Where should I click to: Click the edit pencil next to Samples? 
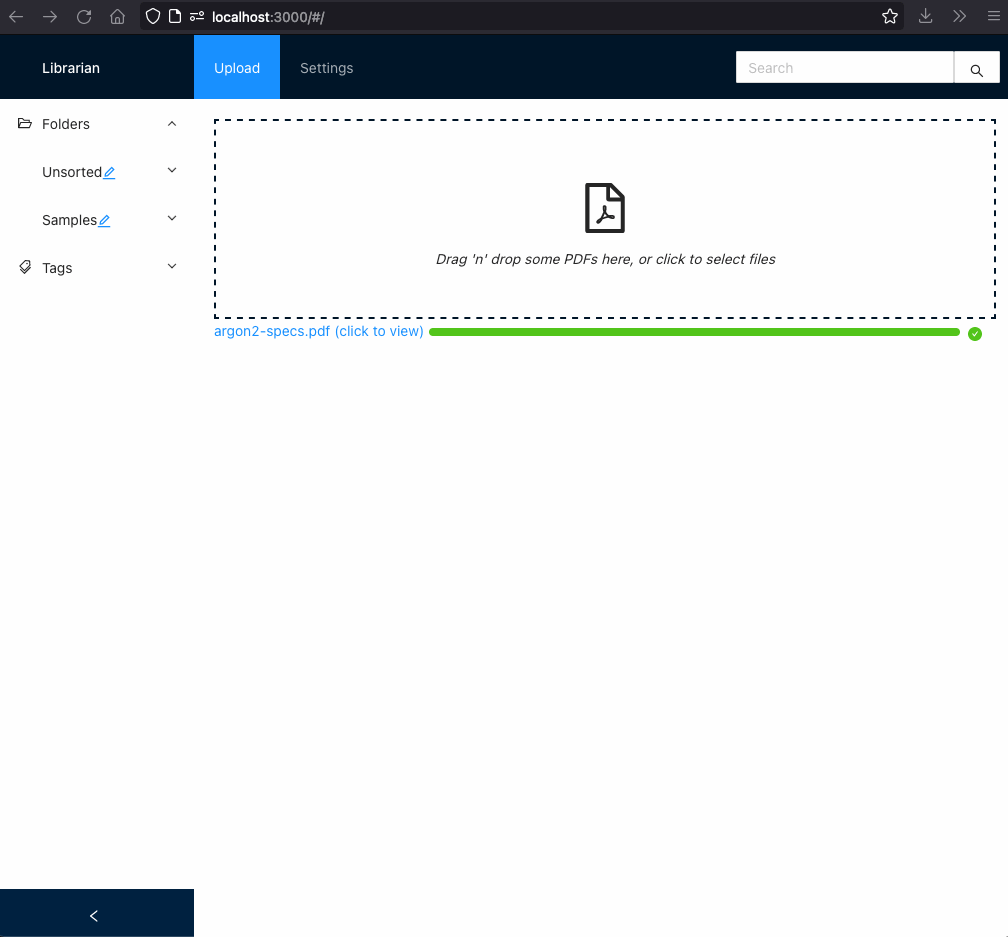pos(104,221)
